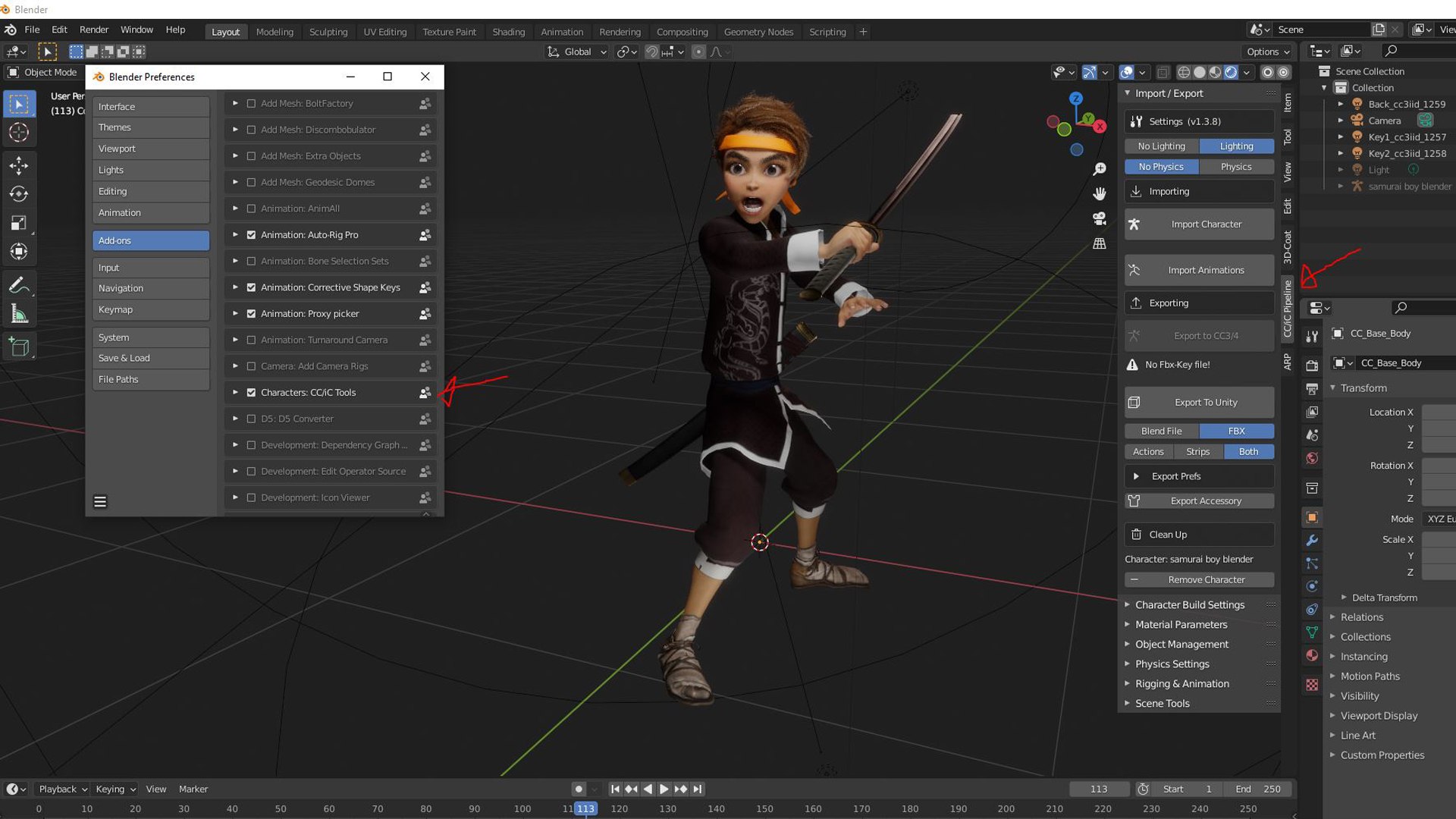Select the Rotate tool

[x=19, y=194]
